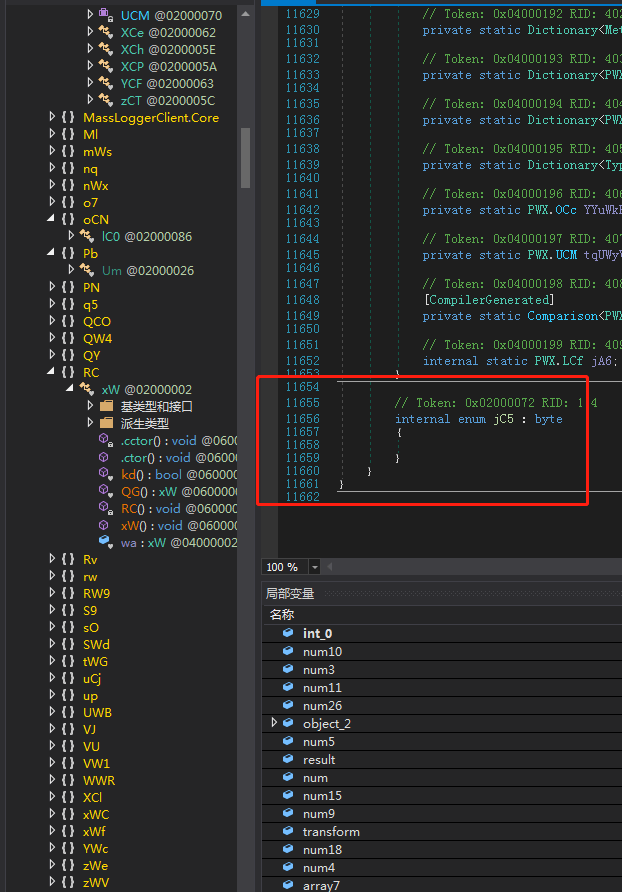Click the YCF class icon

[105, 83]
